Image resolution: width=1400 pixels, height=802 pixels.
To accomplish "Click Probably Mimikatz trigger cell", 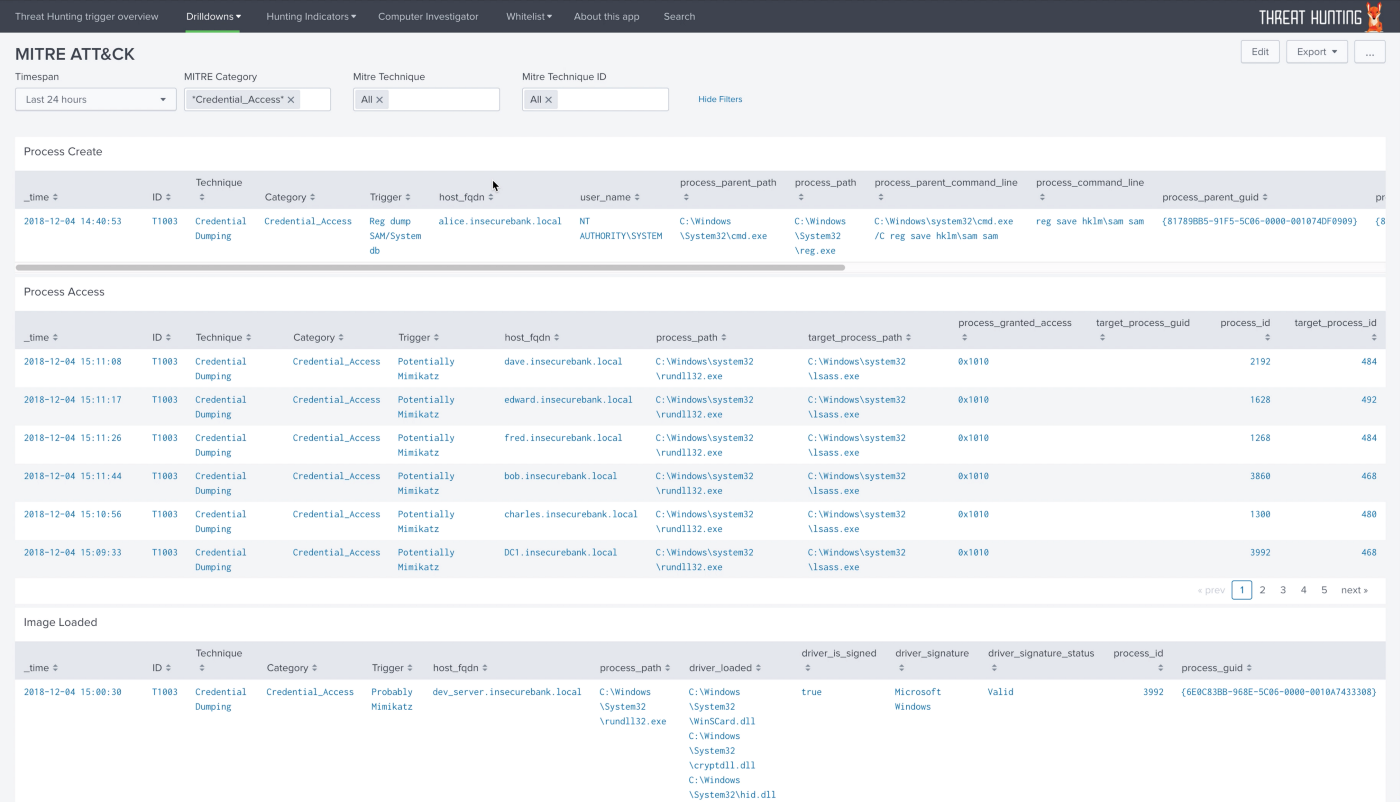I will [x=392, y=699].
